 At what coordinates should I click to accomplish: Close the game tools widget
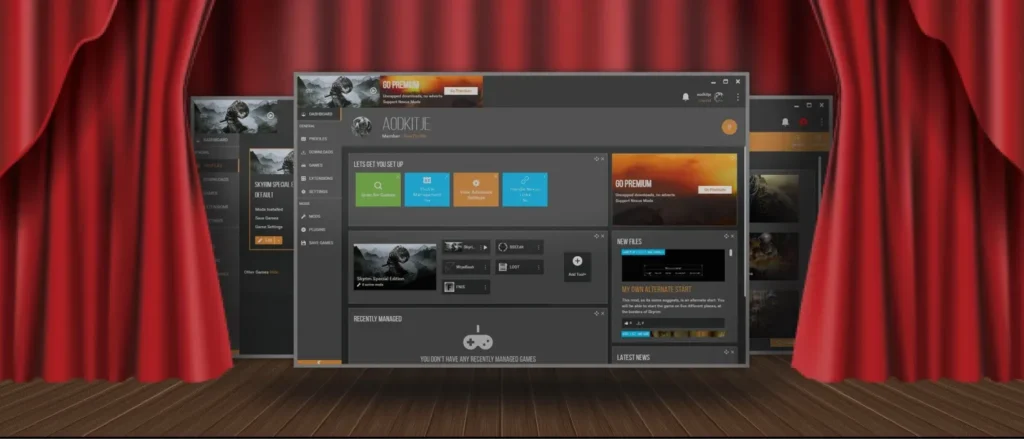[x=602, y=236]
